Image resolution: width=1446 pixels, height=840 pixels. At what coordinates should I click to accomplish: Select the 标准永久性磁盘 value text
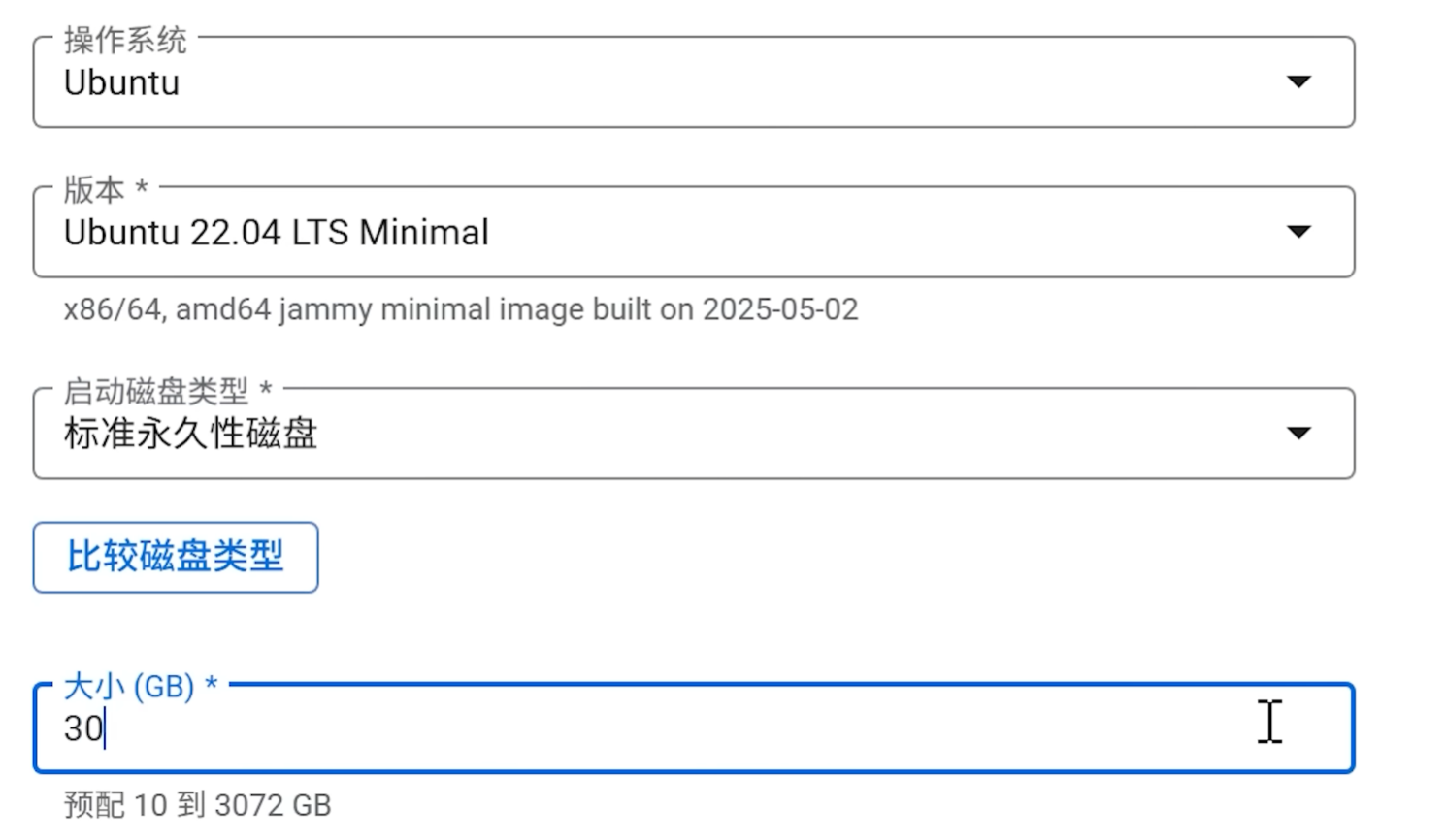click(191, 434)
